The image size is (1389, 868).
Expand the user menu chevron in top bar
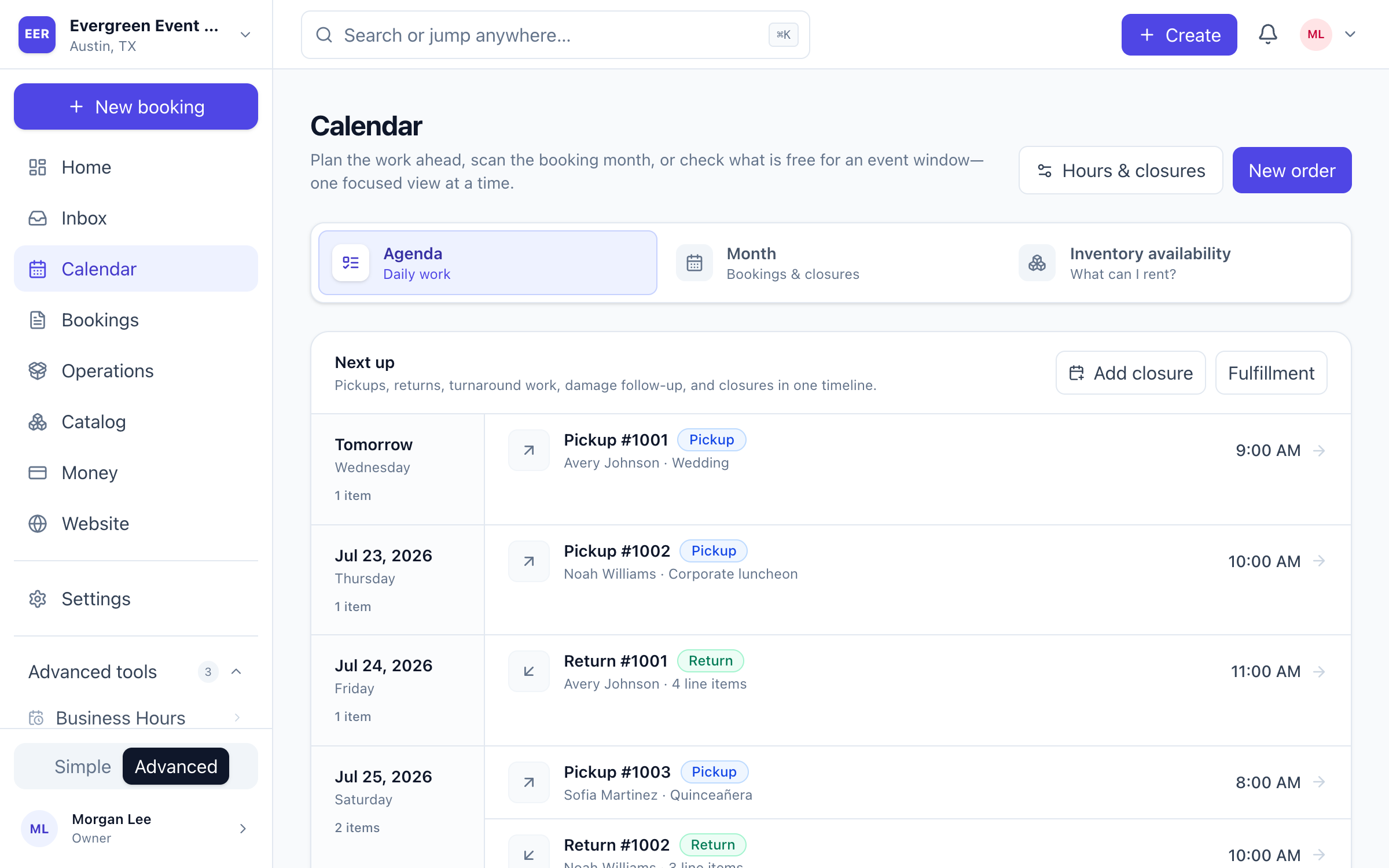pos(1350,35)
